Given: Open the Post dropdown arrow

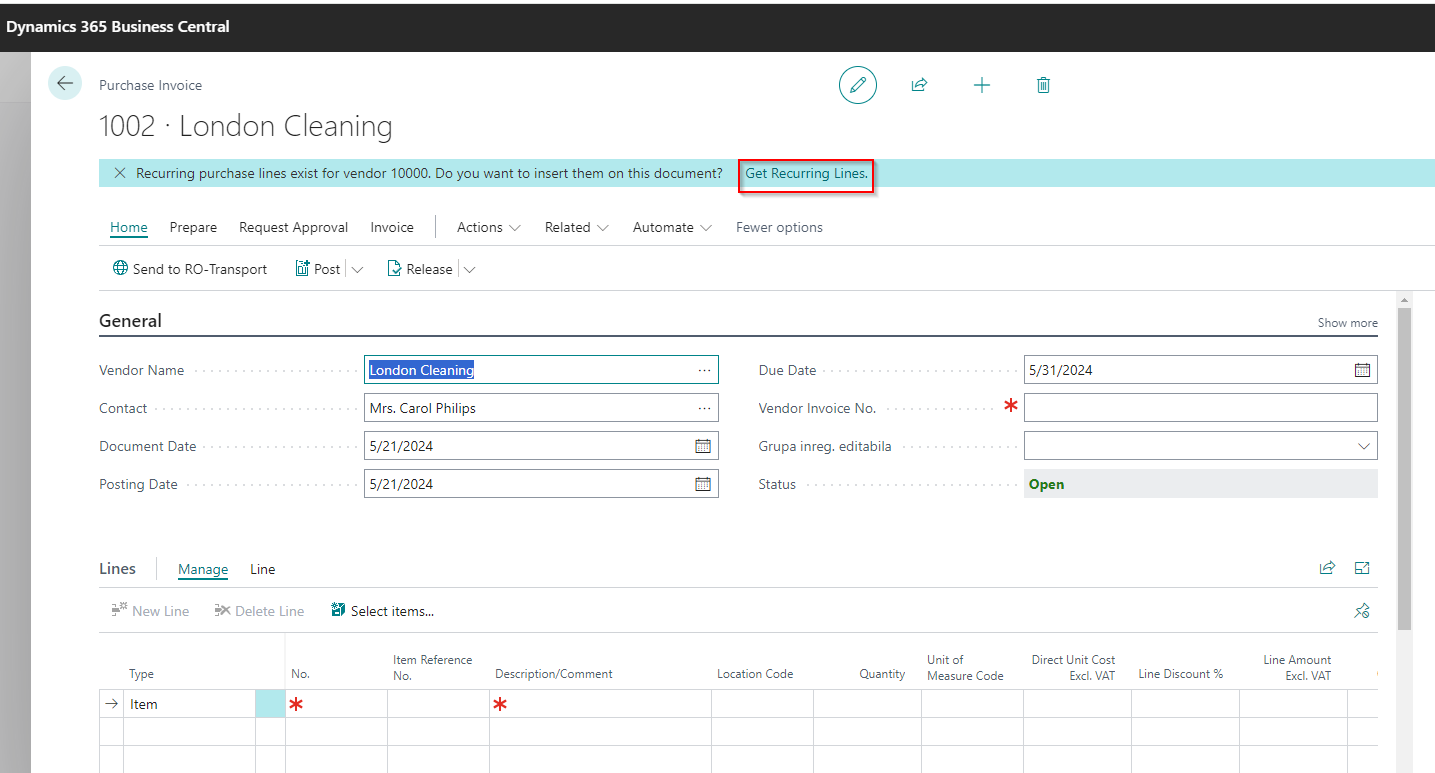Looking at the screenshot, I should tap(357, 269).
